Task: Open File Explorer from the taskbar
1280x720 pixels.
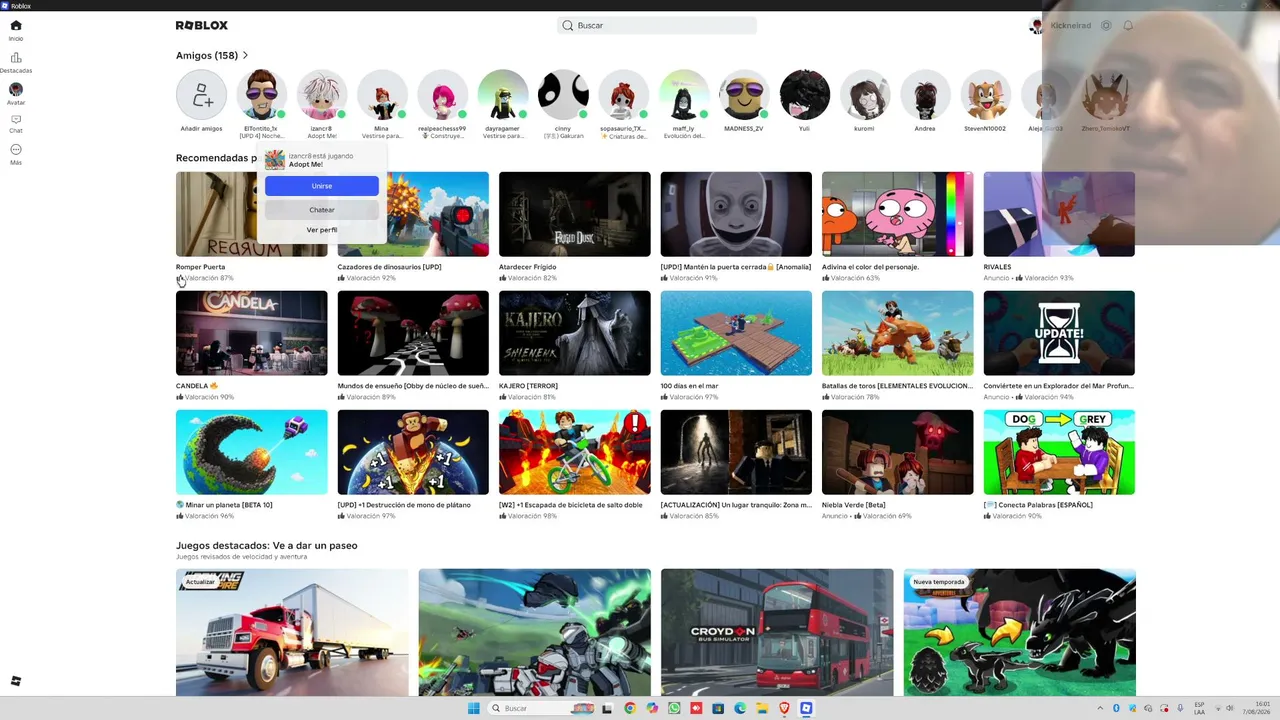Action: tap(762, 708)
